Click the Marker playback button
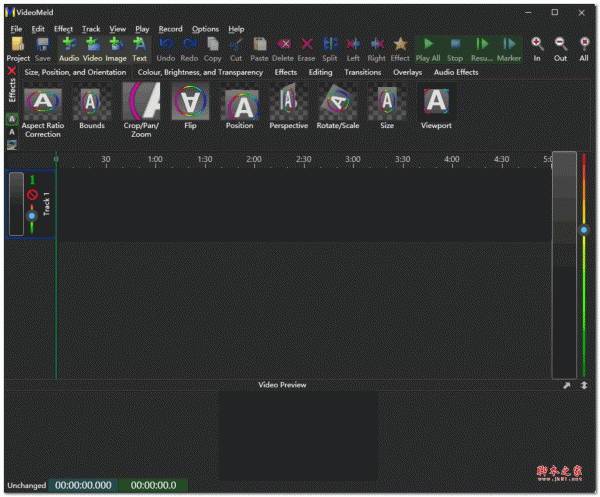 tap(509, 50)
